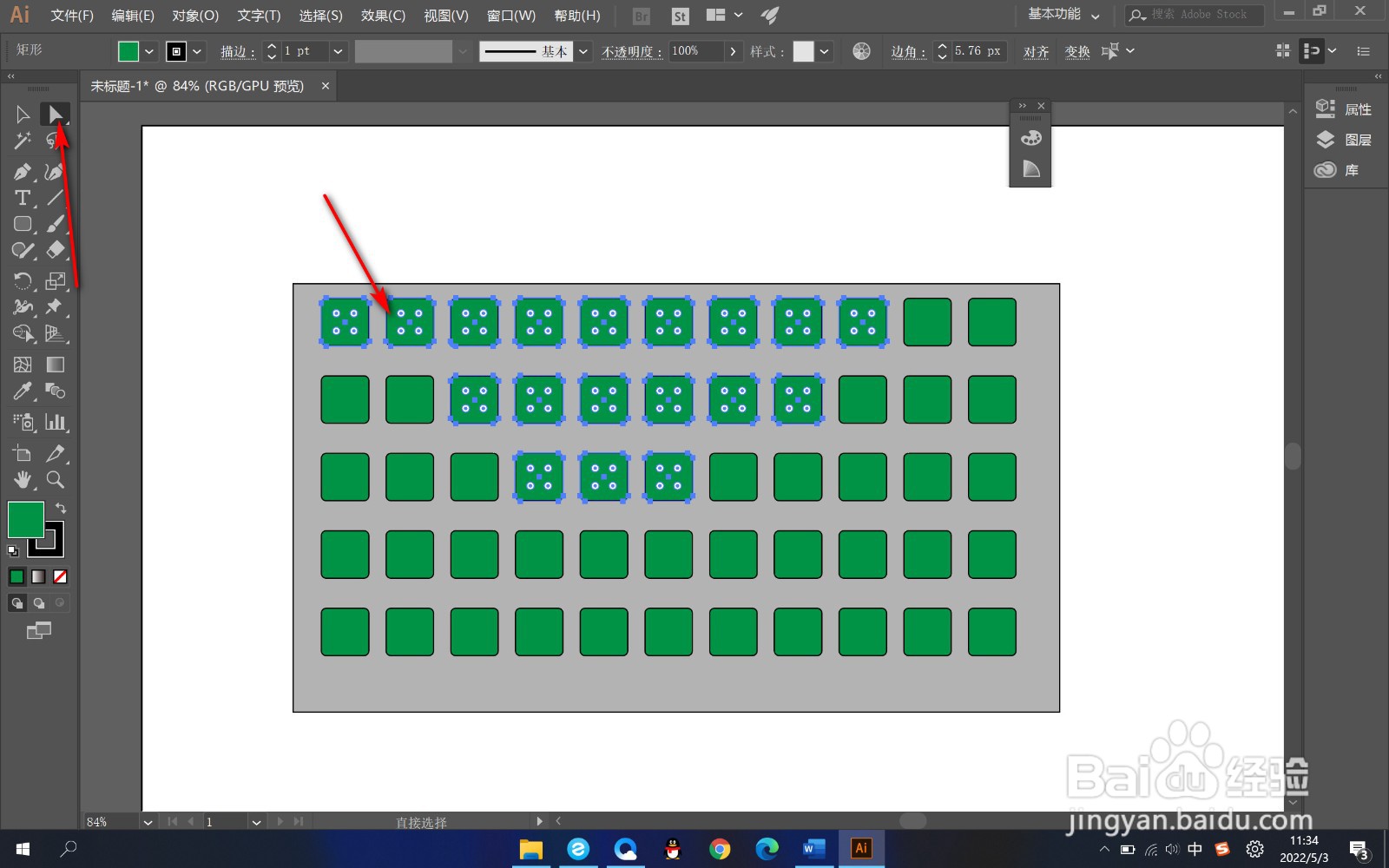
Task: Open the Recolor Artwork icon
Action: click(x=861, y=51)
